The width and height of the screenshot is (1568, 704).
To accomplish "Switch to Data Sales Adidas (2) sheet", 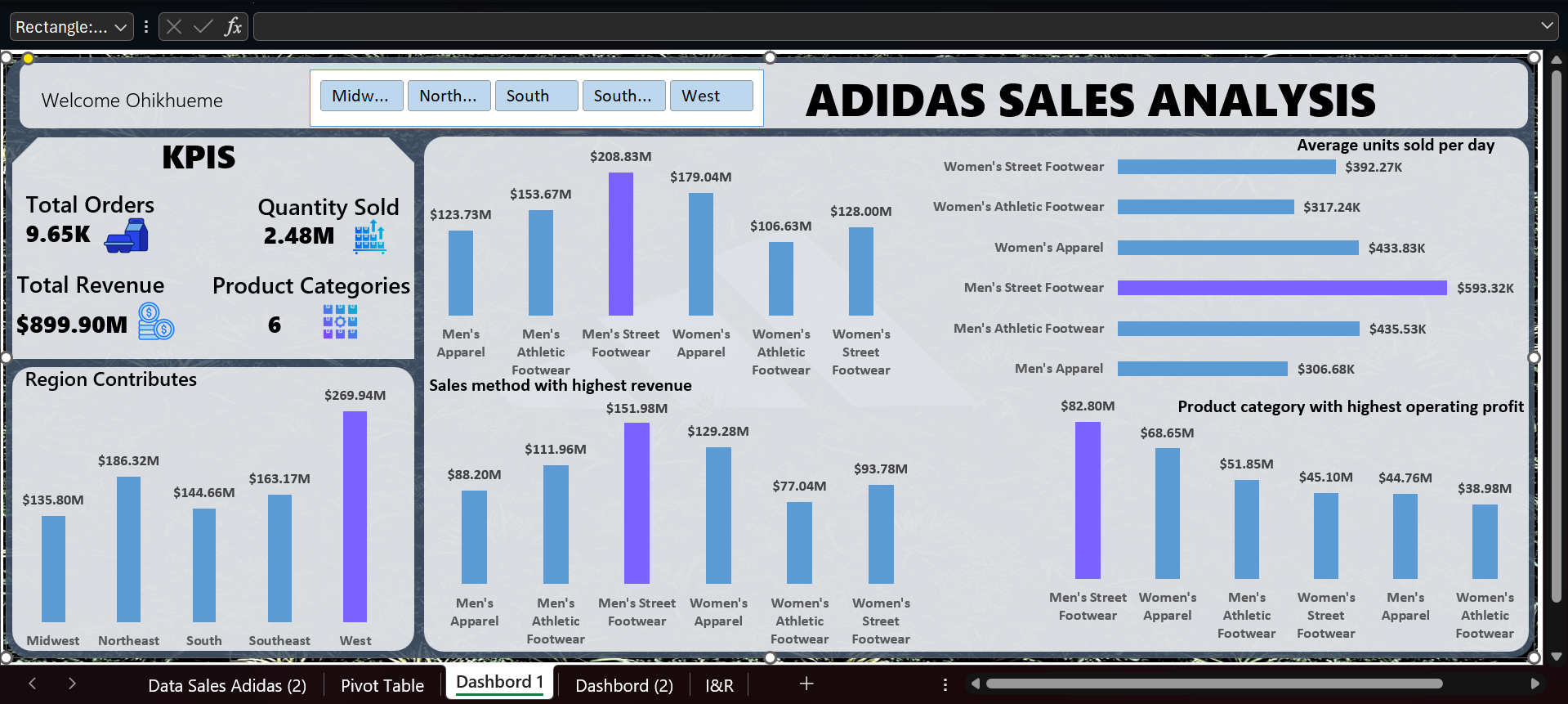I will point(227,685).
